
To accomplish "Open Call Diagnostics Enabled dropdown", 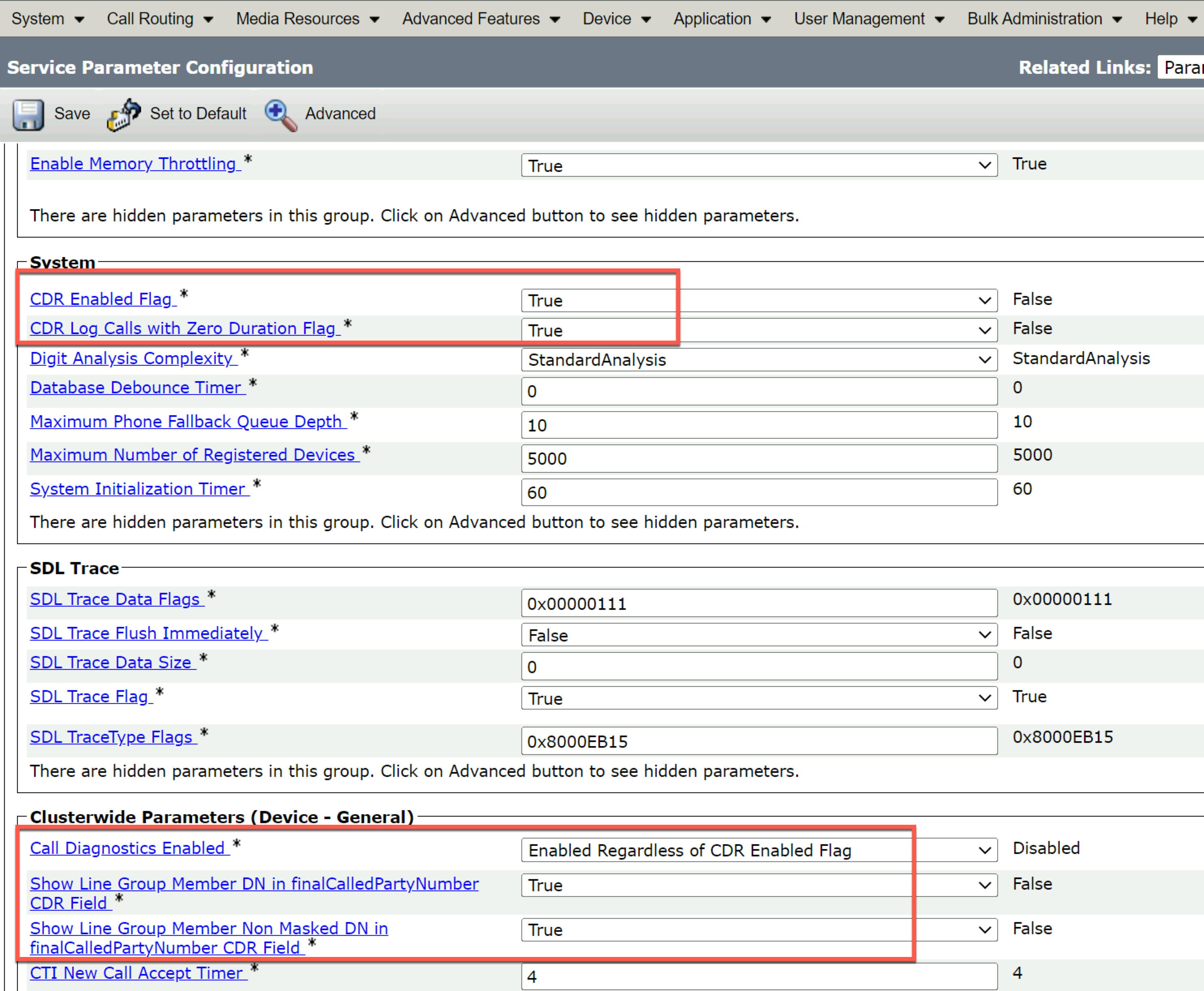I will (x=759, y=850).
